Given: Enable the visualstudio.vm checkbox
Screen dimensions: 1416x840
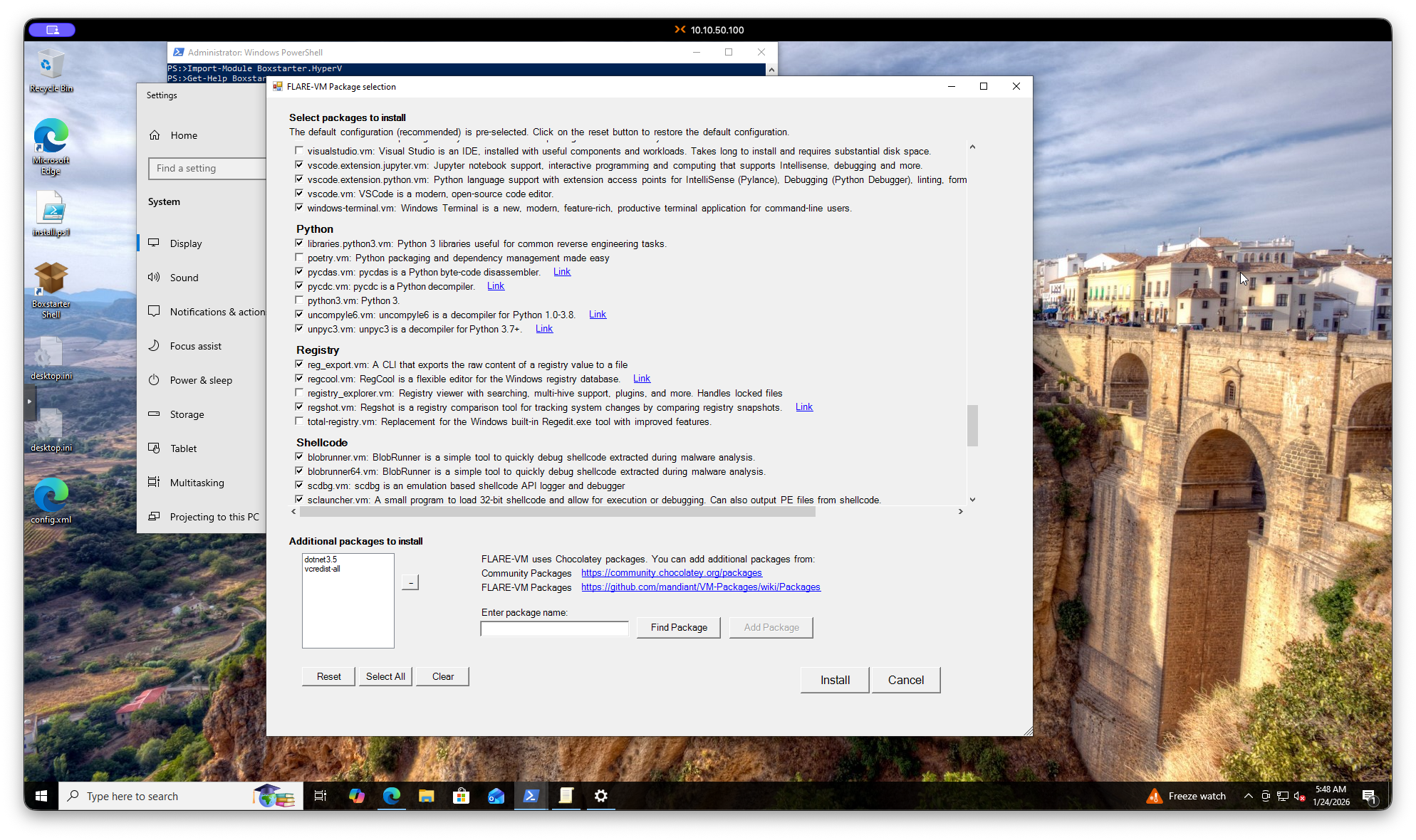Looking at the screenshot, I should pyautogui.click(x=299, y=151).
